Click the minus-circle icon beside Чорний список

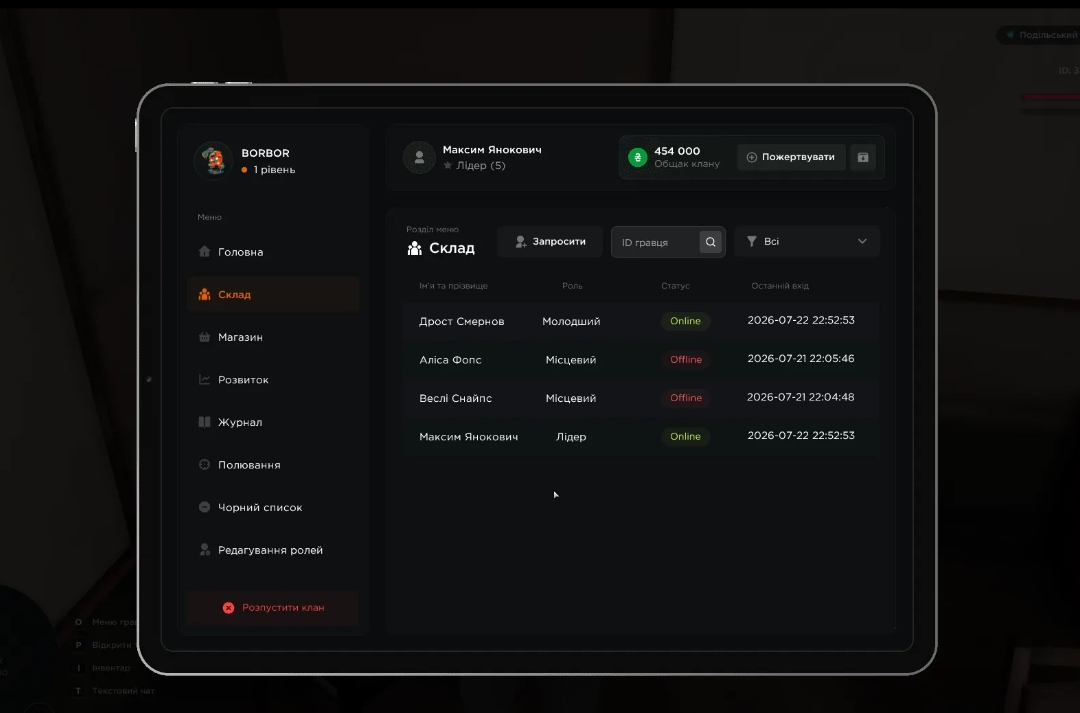(x=205, y=507)
